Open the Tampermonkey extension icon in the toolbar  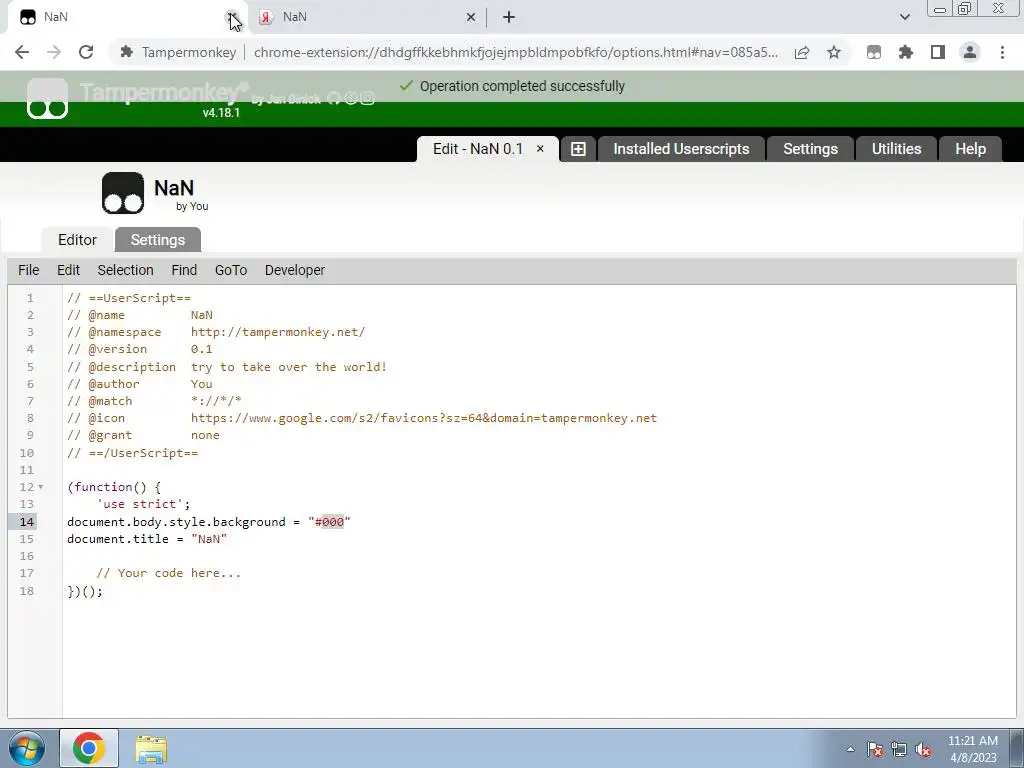874,52
